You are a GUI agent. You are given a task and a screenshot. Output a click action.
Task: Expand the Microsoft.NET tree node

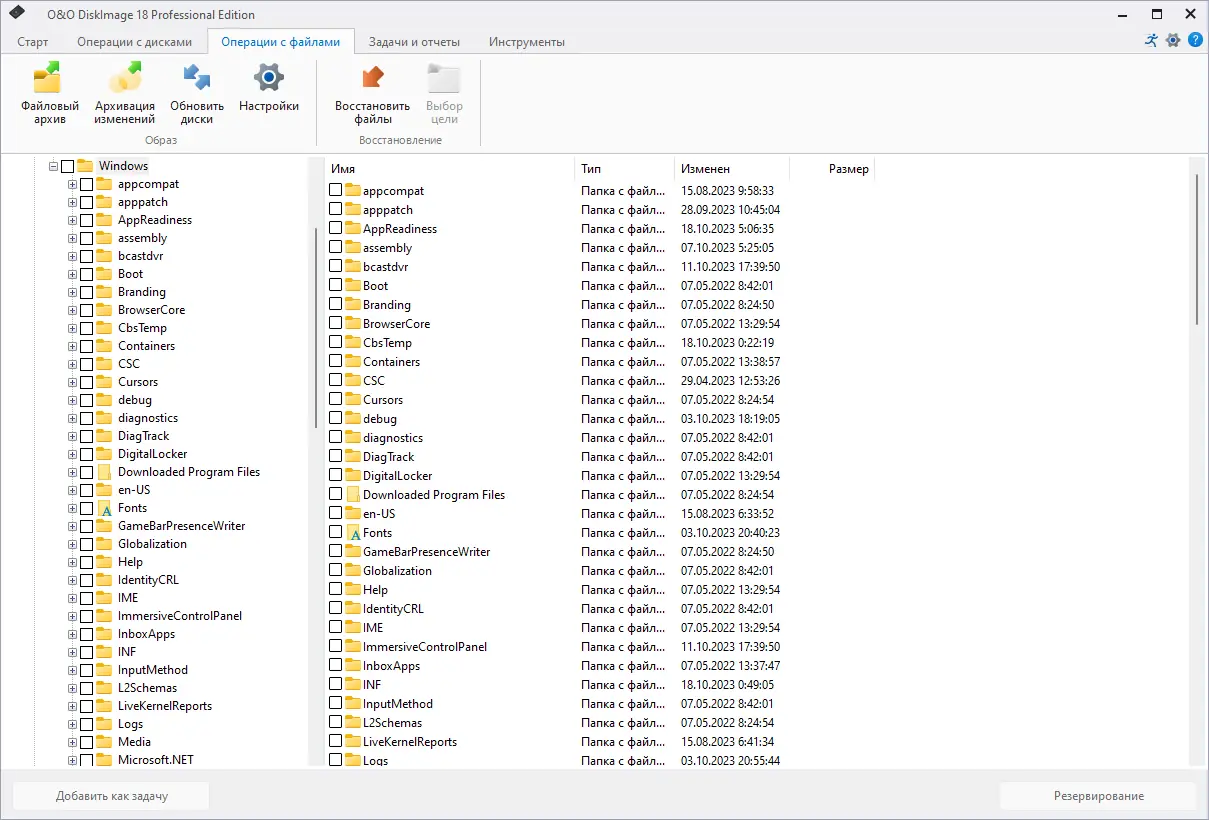[x=72, y=760]
